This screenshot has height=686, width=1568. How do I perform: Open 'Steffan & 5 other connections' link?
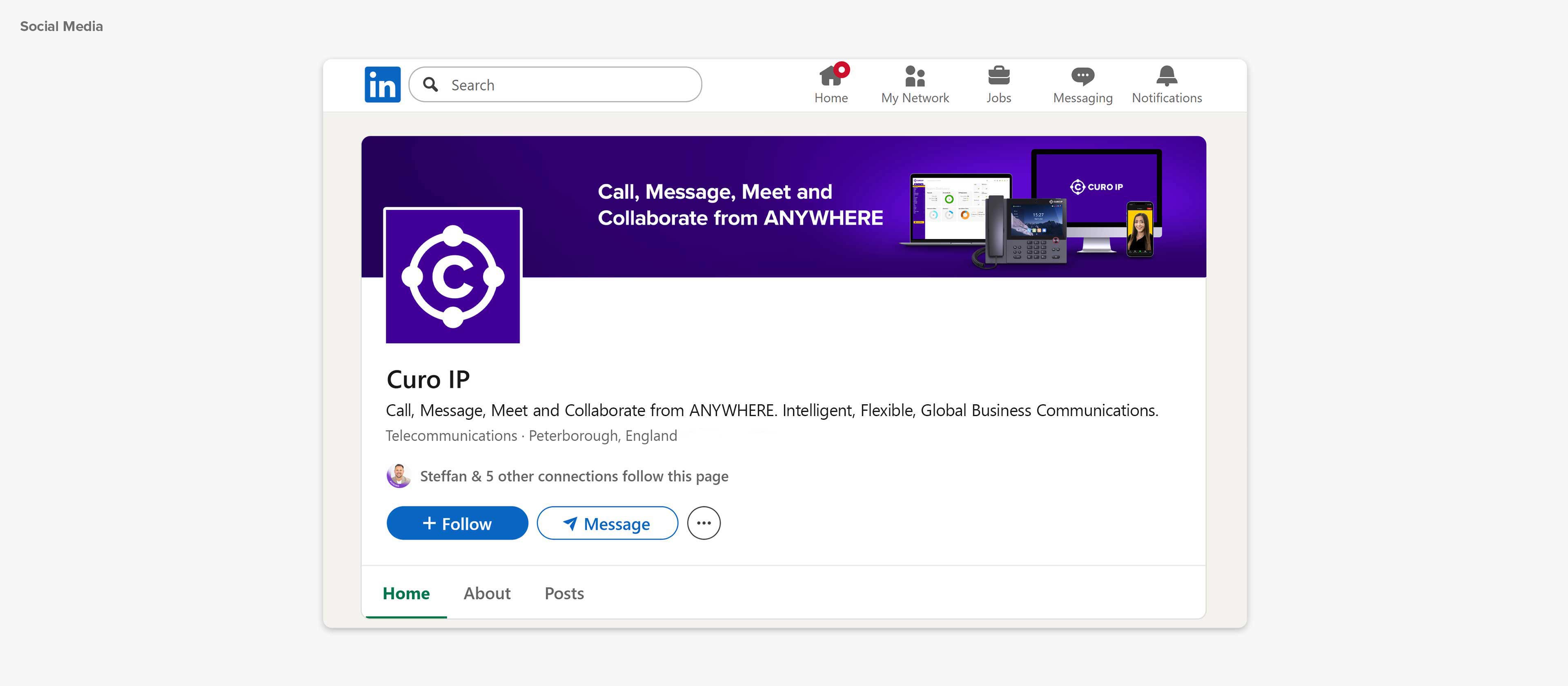[x=574, y=476]
